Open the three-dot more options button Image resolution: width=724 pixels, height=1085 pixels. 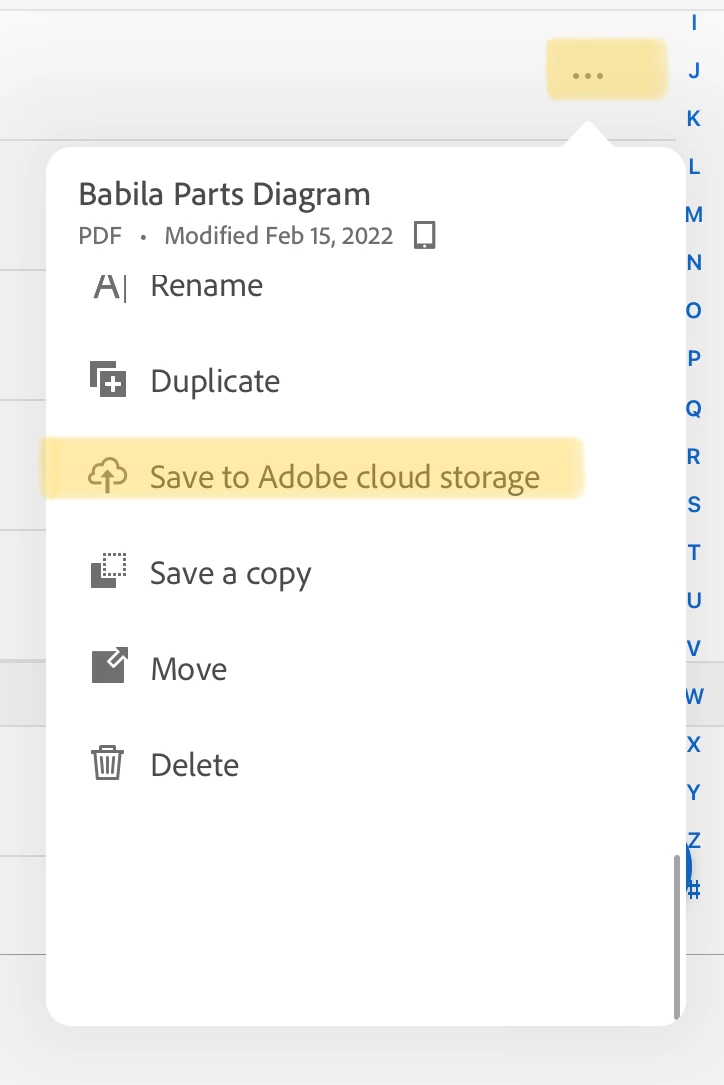(587, 76)
